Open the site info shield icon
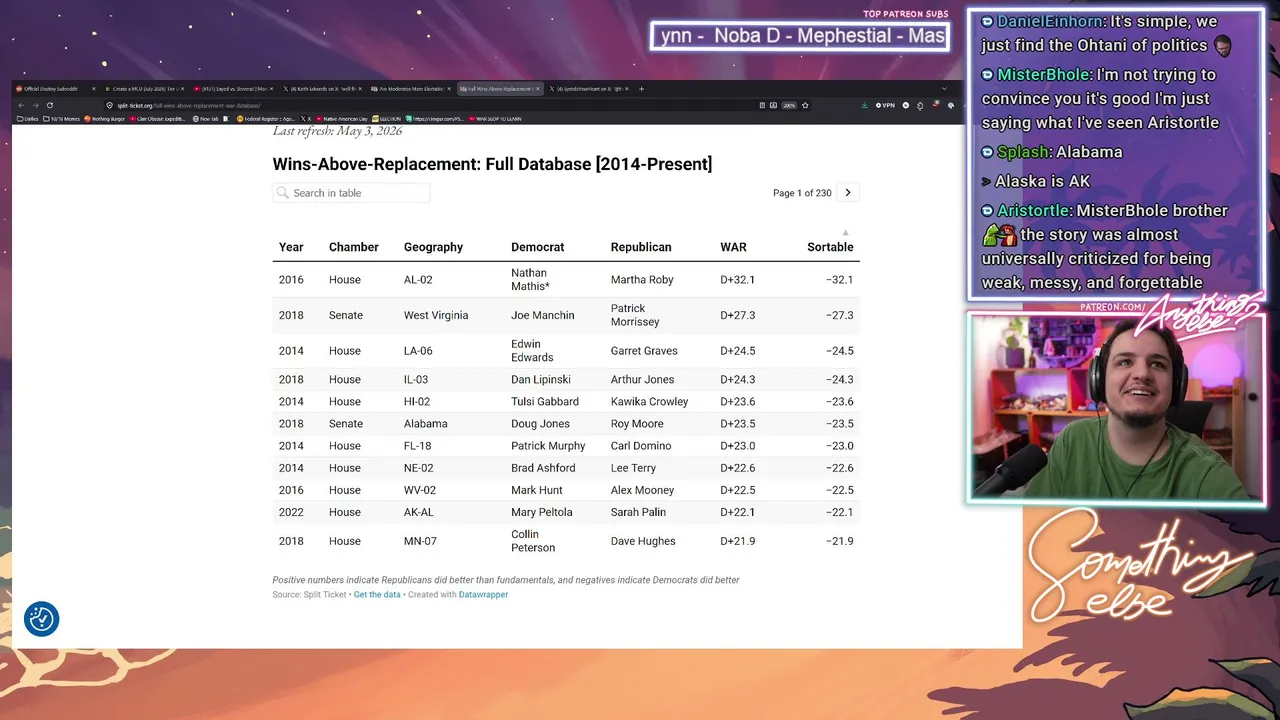Image resolution: width=1280 pixels, height=720 pixels. tap(109, 105)
